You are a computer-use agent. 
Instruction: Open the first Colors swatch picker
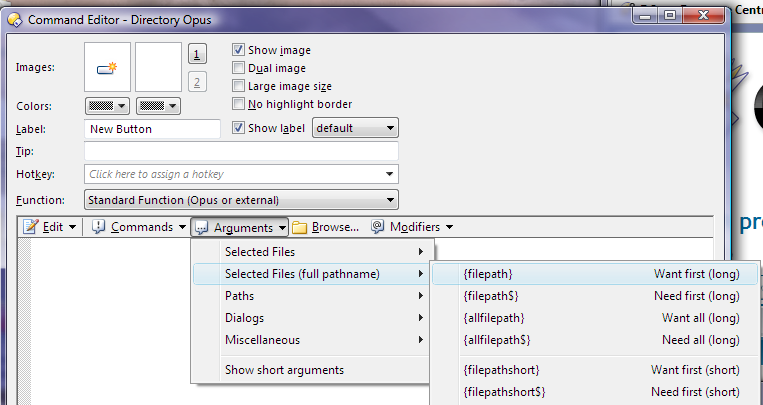pos(108,105)
